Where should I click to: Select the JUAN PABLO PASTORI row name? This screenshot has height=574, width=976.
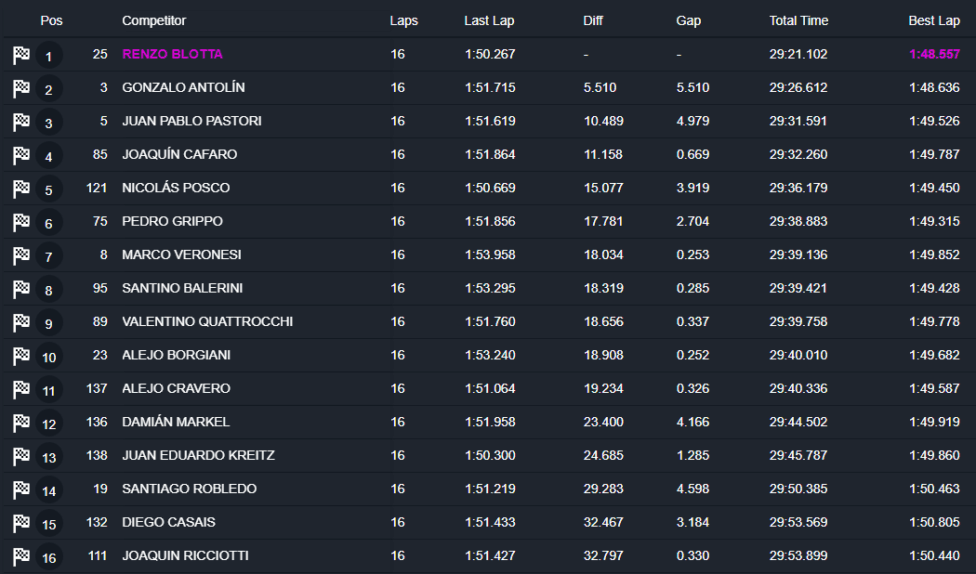(x=191, y=121)
